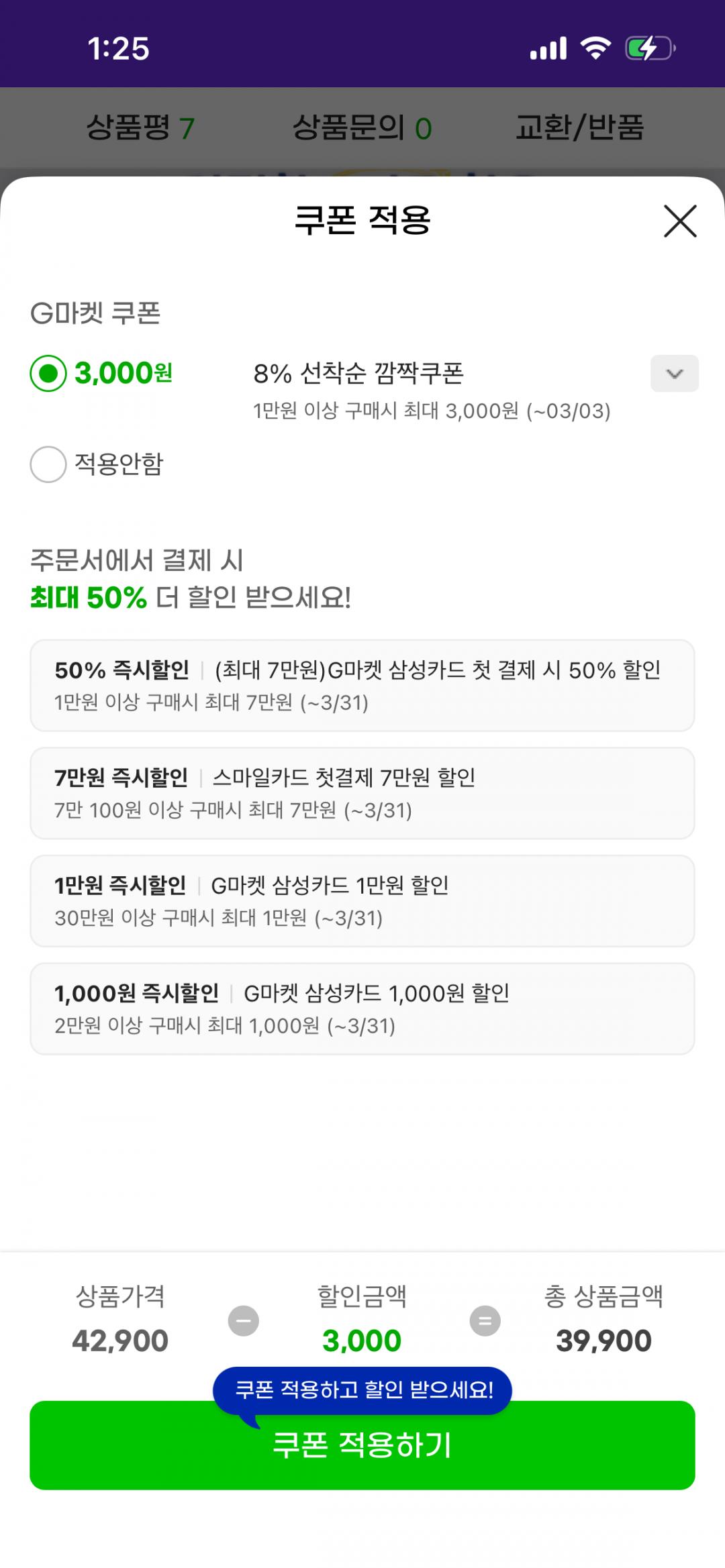The width and height of the screenshot is (725, 1568).
Task: Tap the 1,000원 즉시할인 삼성카드 offer
Action: pyautogui.click(x=362, y=1008)
